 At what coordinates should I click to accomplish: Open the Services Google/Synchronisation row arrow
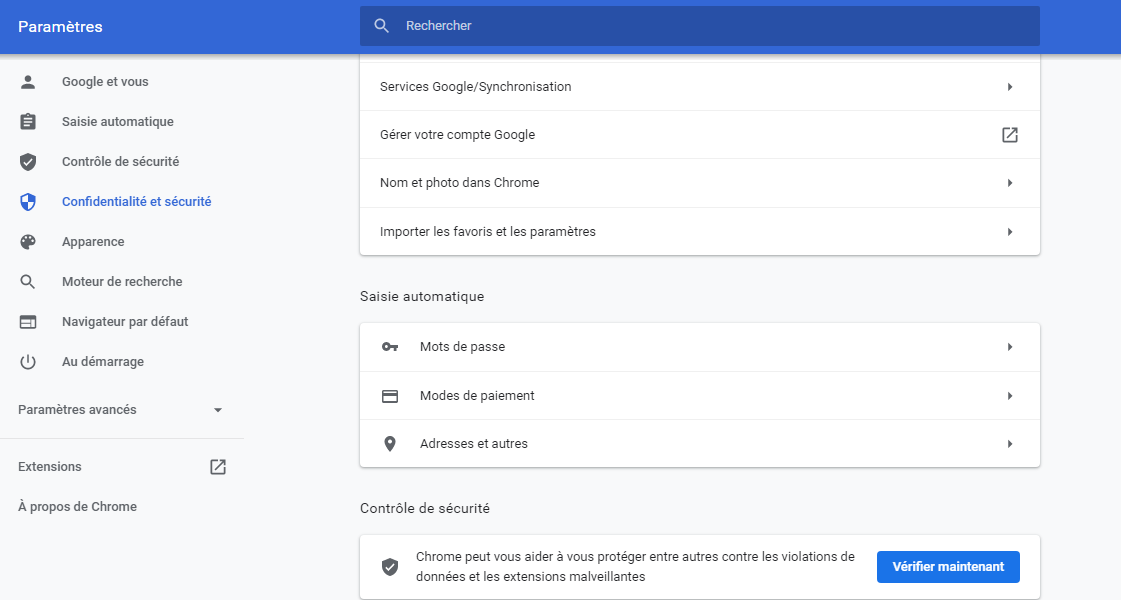point(1010,87)
